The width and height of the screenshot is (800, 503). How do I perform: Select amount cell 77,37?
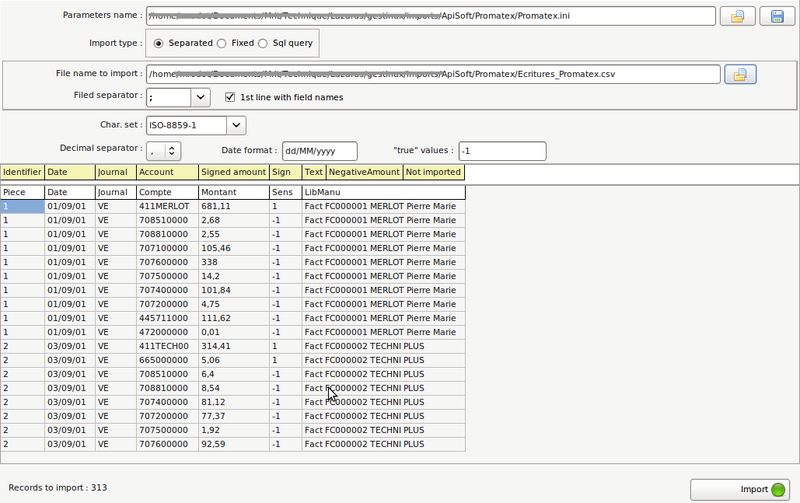pyautogui.click(x=234, y=416)
